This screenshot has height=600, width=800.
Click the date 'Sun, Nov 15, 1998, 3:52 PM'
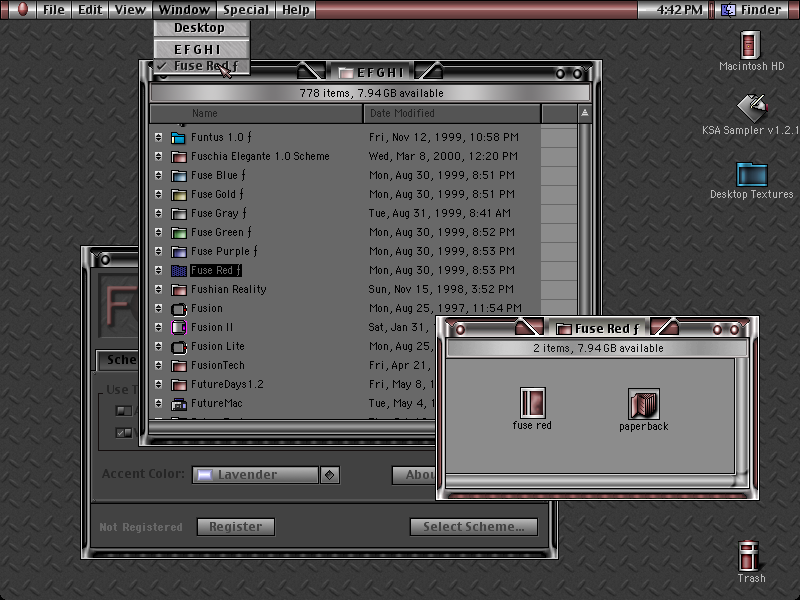[x=441, y=290]
